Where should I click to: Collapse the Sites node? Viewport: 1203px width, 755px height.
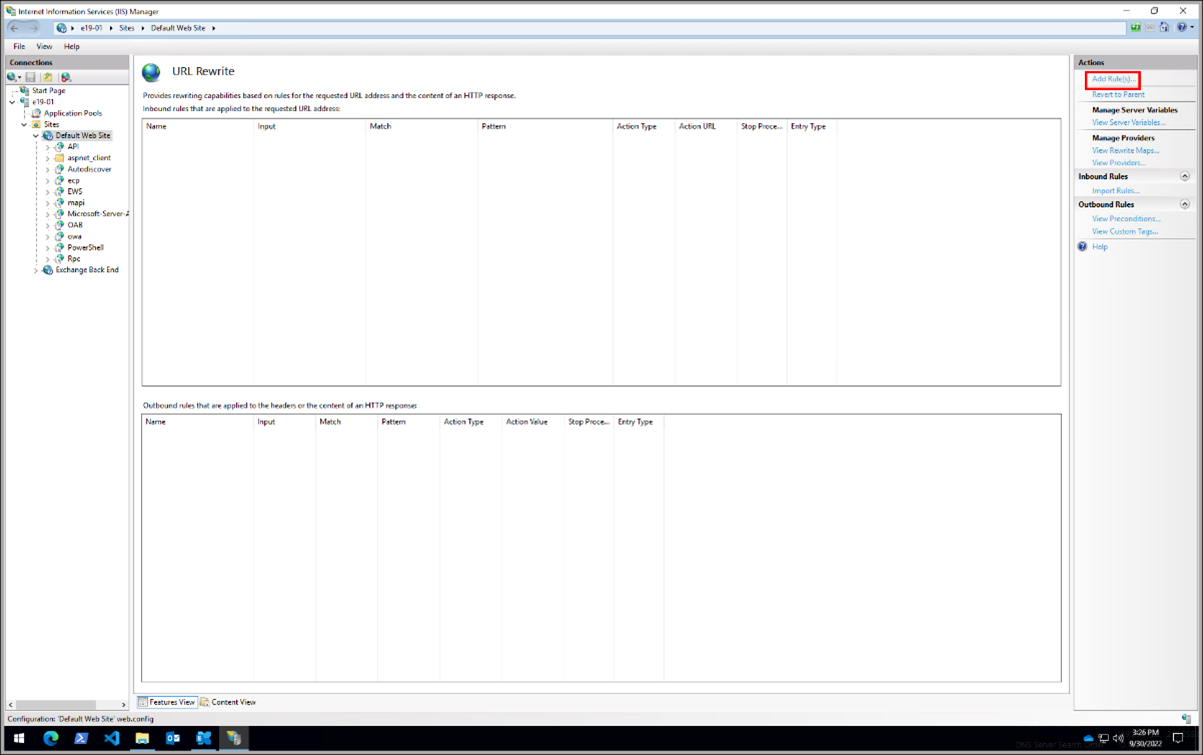(x=24, y=124)
